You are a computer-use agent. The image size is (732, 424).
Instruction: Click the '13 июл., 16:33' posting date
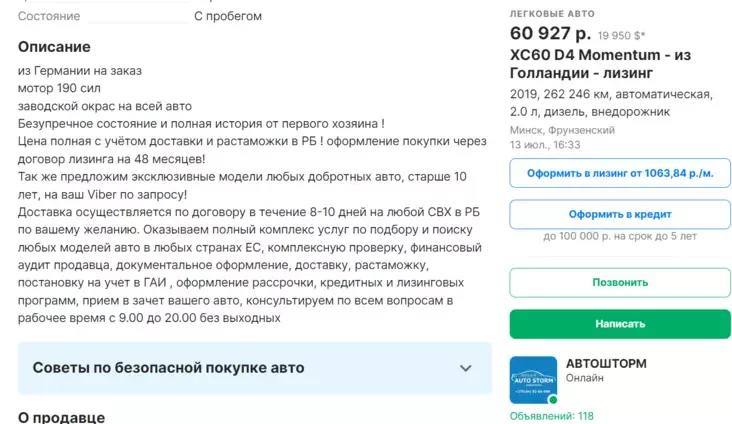click(x=545, y=145)
